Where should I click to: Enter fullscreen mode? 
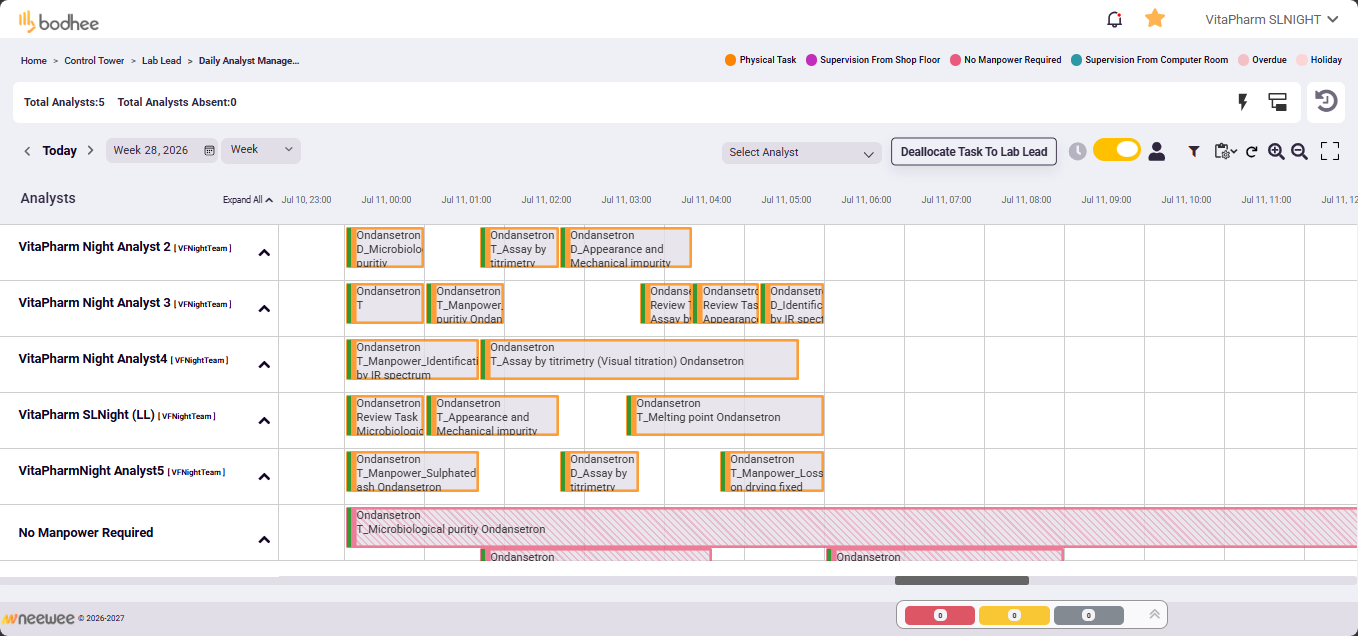1330,151
